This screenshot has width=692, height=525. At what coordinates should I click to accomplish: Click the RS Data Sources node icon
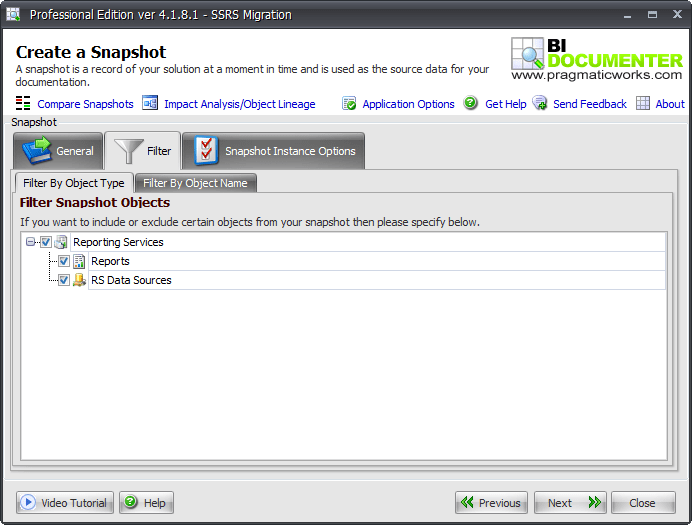click(x=79, y=280)
